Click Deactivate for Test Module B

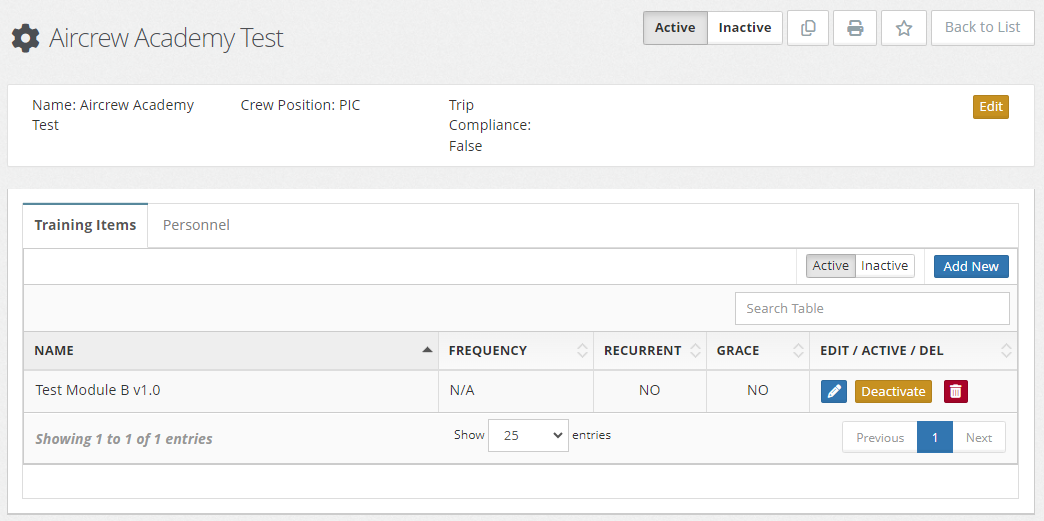click(x=894, y=392)
